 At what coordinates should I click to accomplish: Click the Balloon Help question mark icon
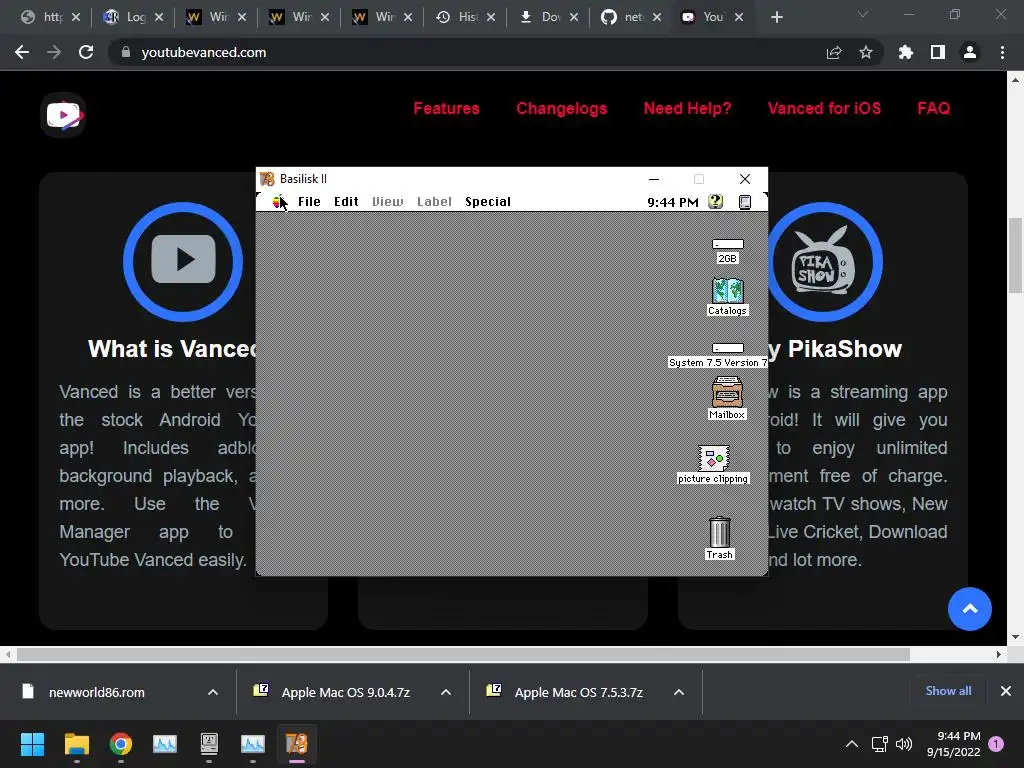click(x=716, y=202)
